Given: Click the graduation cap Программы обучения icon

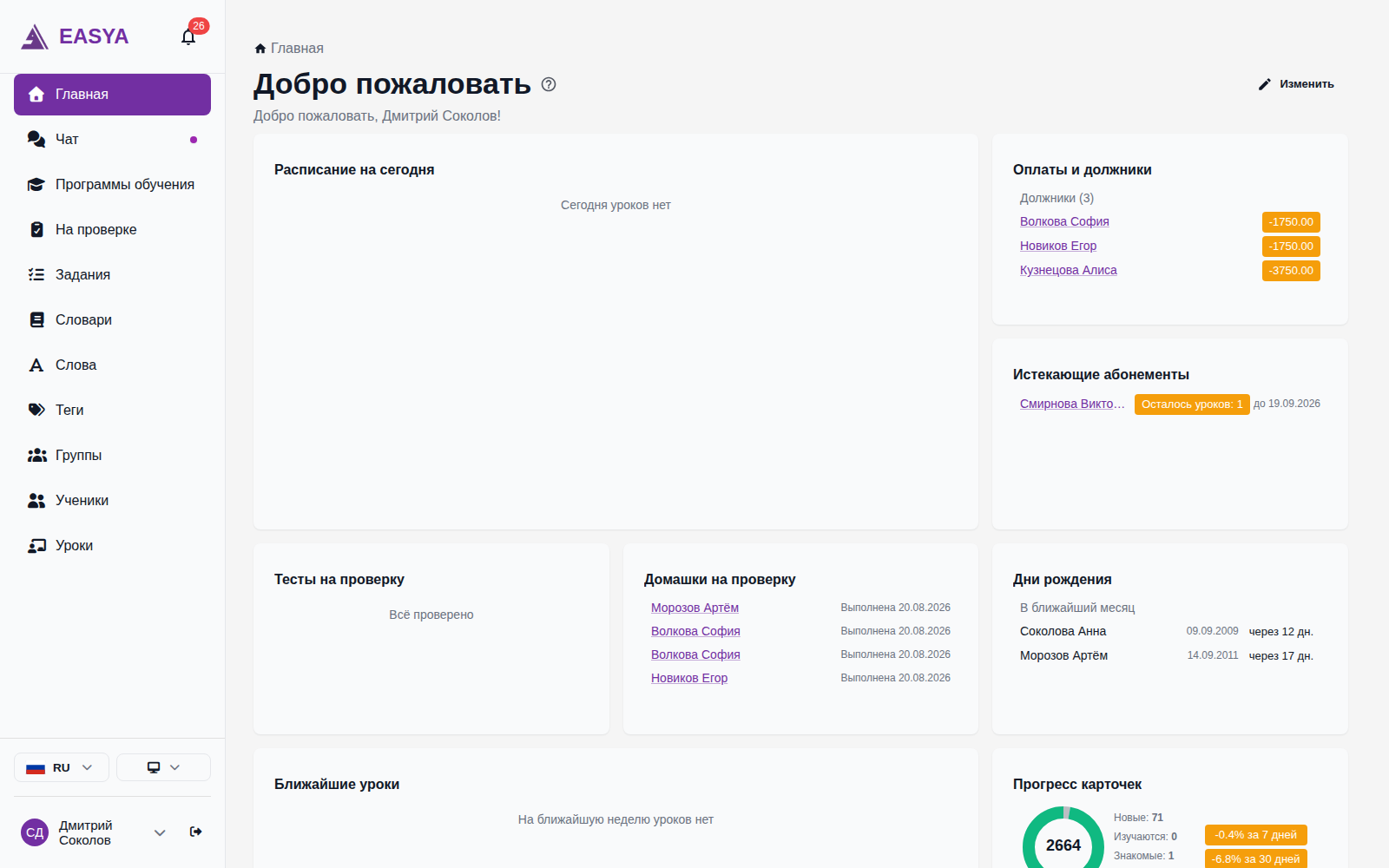Looking at the screenshot, I should 36,184.
